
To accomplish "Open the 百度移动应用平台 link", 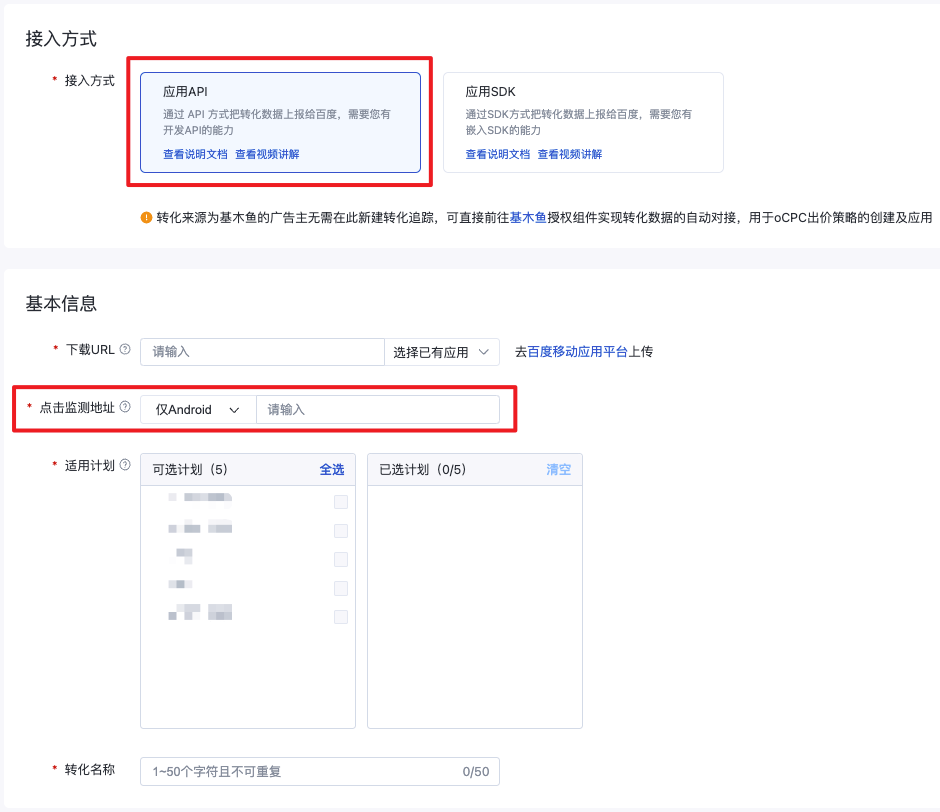I will pyautogui.click(x=577, y=352).
